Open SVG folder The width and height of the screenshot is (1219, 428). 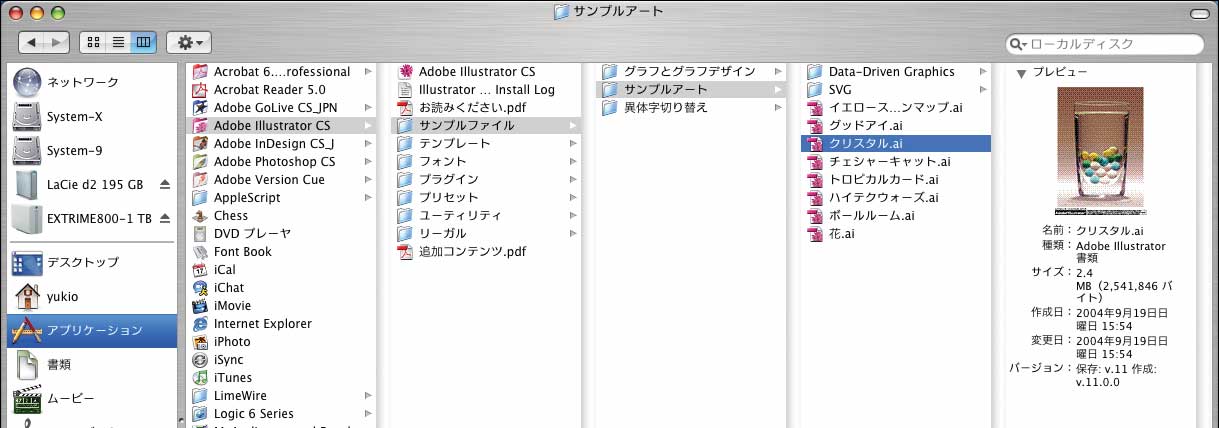point(896,90)
